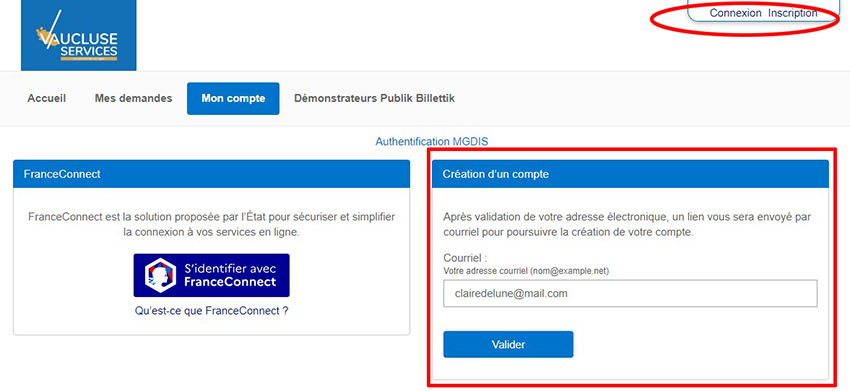
Task: Click the Vaucluse Services logo
Action: [x=79, y=35]
